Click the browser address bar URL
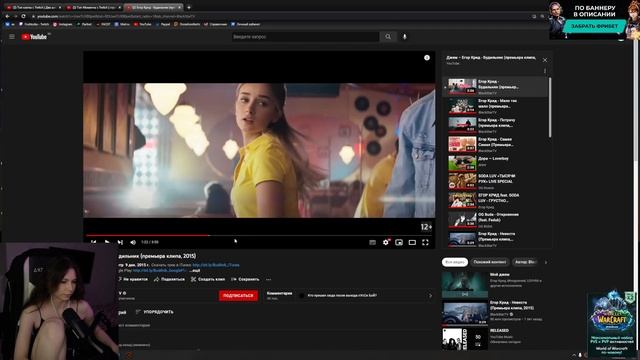Screen dimensions: 640x360 [116, 16]
